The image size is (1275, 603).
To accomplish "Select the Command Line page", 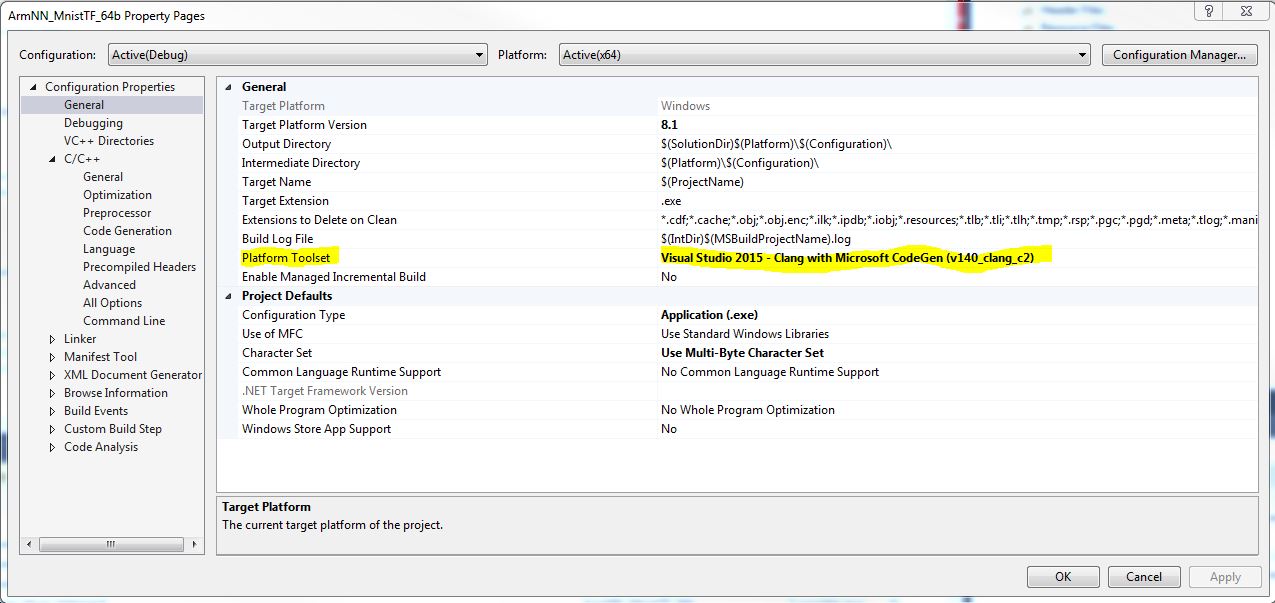I will [124, 320].
